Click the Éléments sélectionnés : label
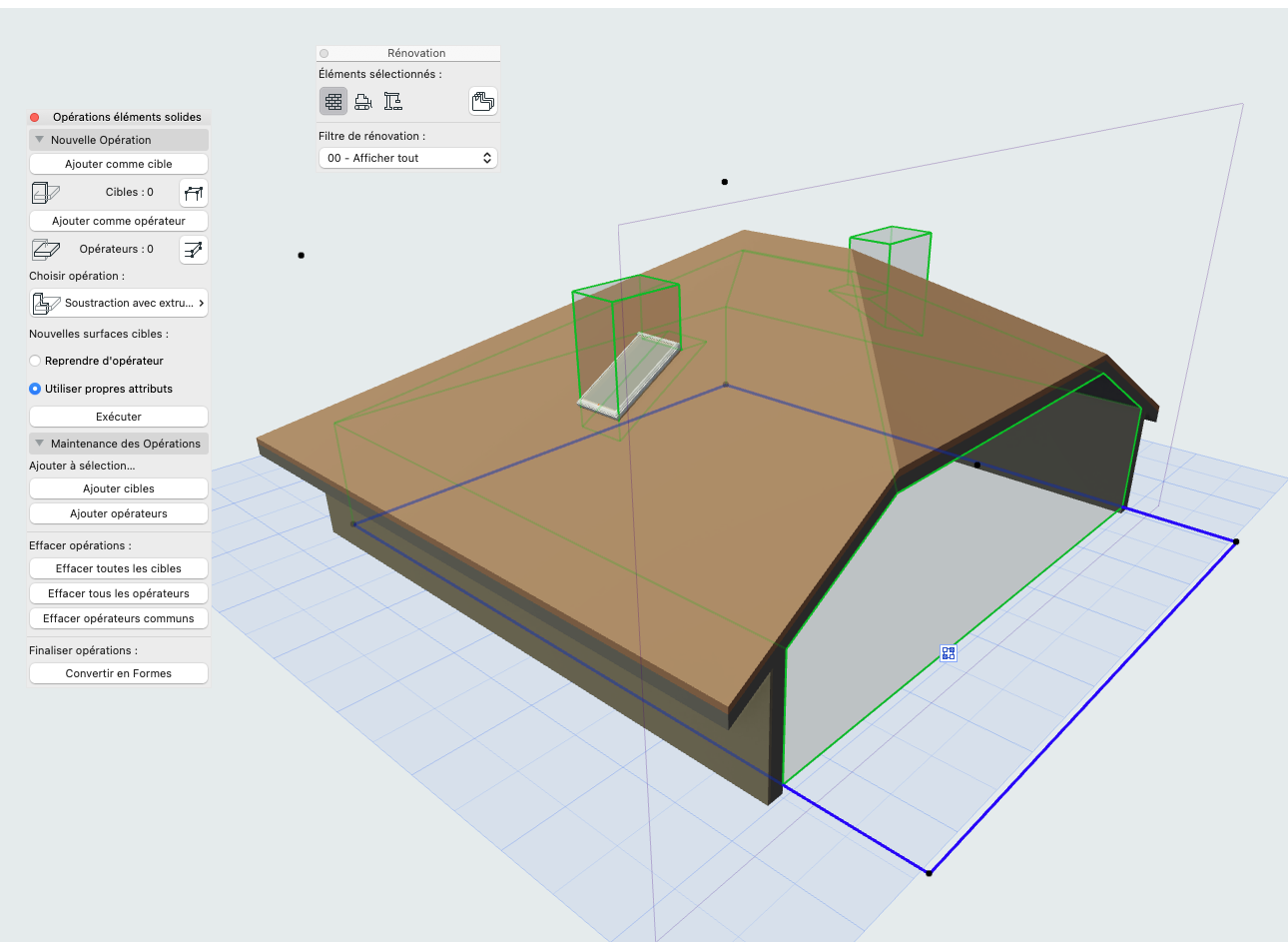This screenshot has width=1288, height=942. point(380,74)
